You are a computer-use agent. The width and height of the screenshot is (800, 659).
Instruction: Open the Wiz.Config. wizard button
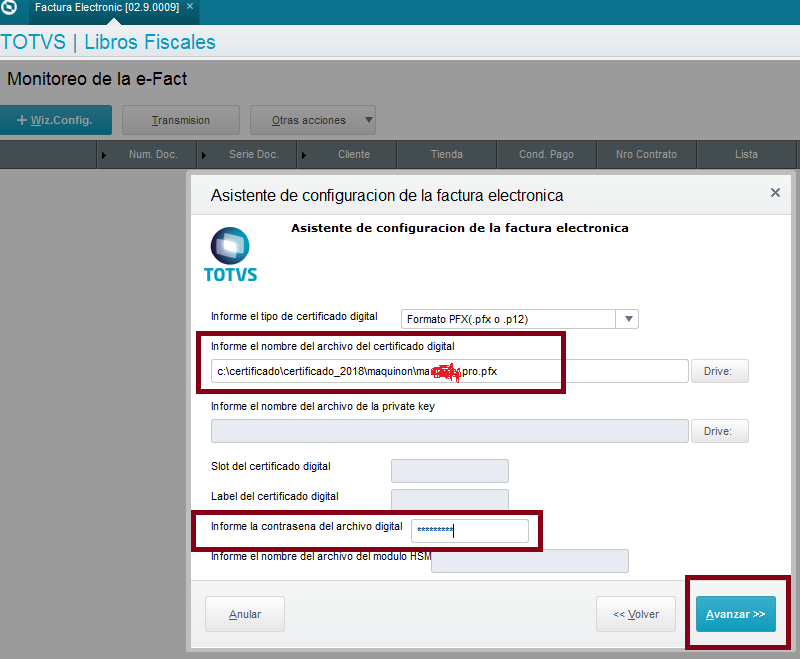tap(56, 120)
